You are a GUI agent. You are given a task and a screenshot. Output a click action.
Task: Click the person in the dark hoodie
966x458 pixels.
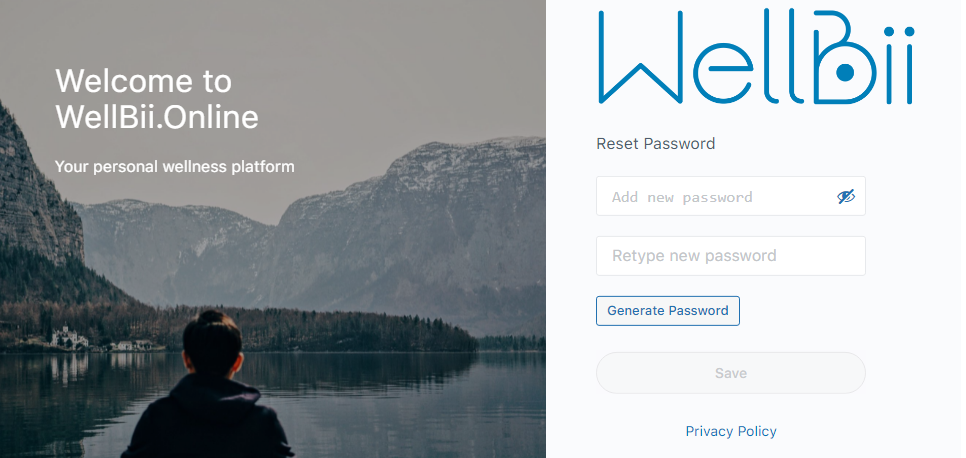coord(206,388)
